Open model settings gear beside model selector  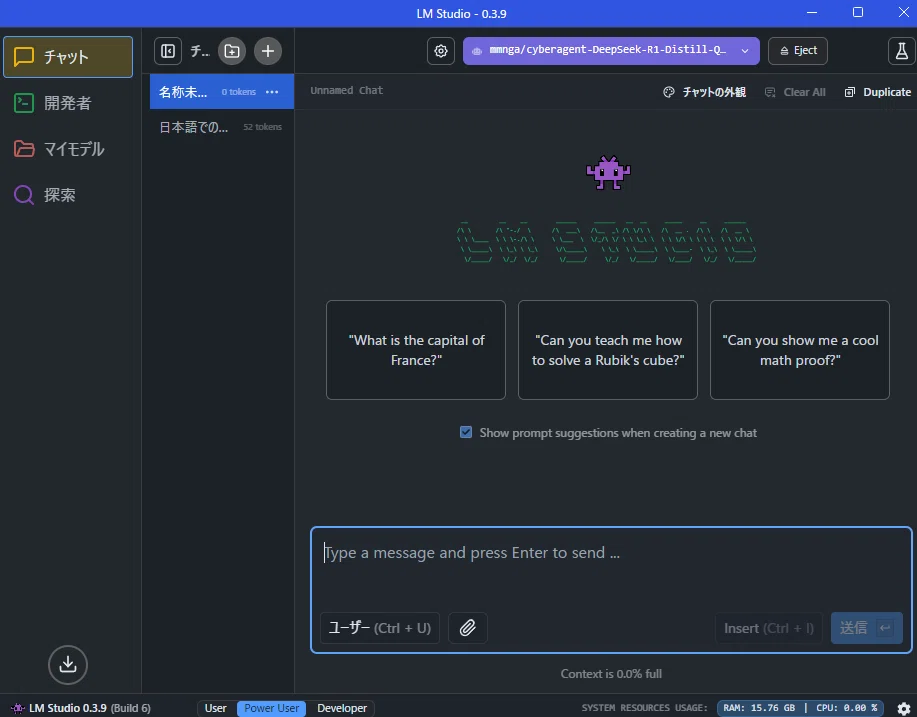(441, 51)
